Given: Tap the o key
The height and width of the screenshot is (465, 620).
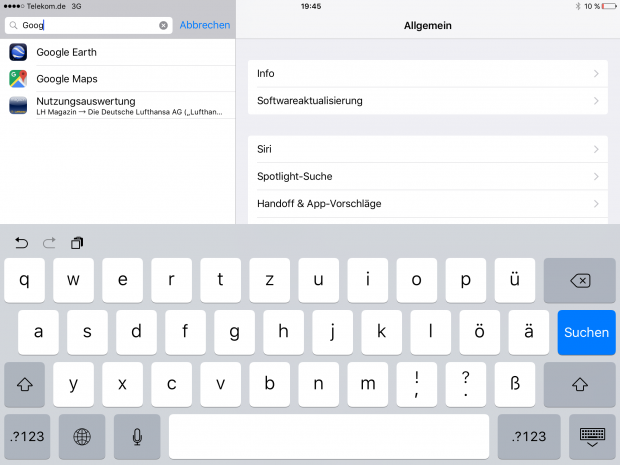Looking at the screenshot, I should [x=417, y=280].
